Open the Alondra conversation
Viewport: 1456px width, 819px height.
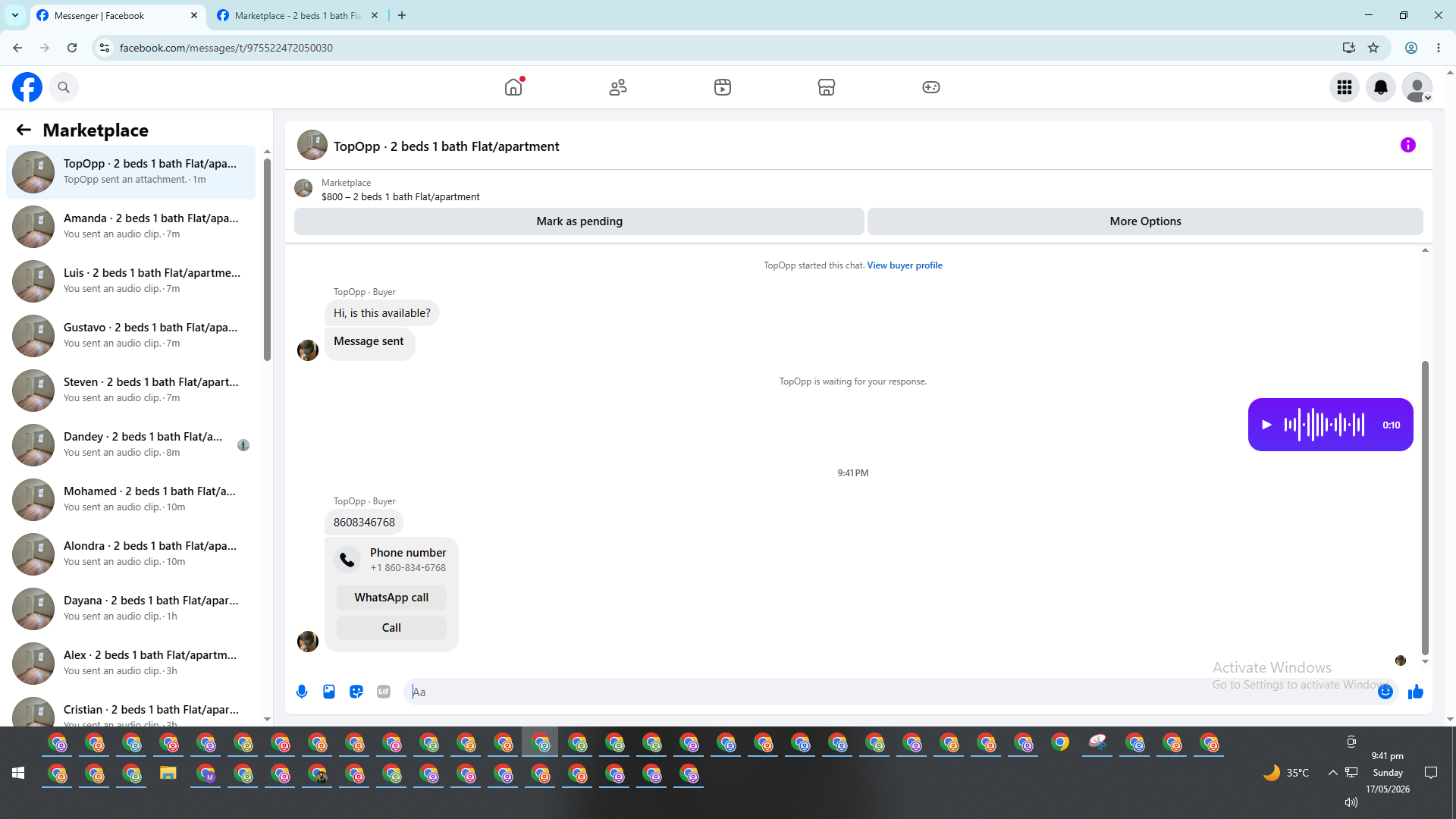[x=131, y=554]
